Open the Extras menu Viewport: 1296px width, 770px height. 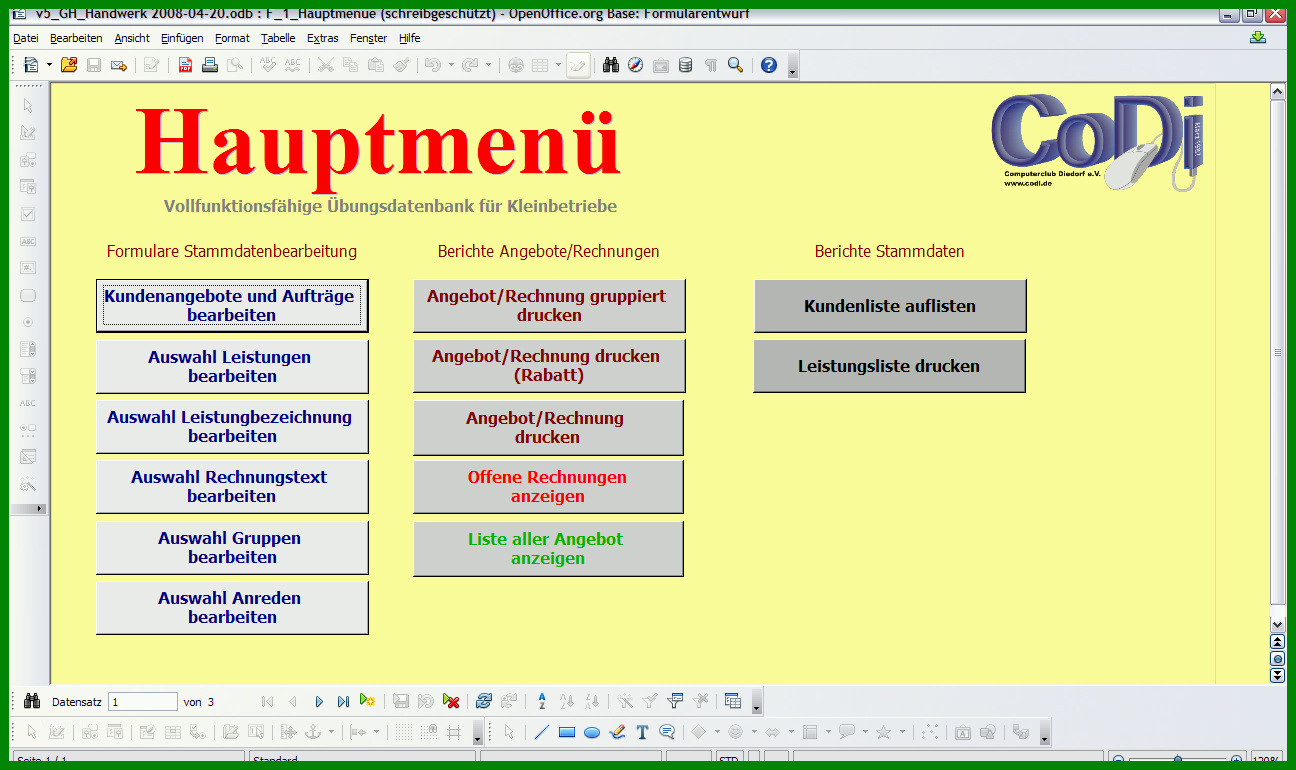323,38
